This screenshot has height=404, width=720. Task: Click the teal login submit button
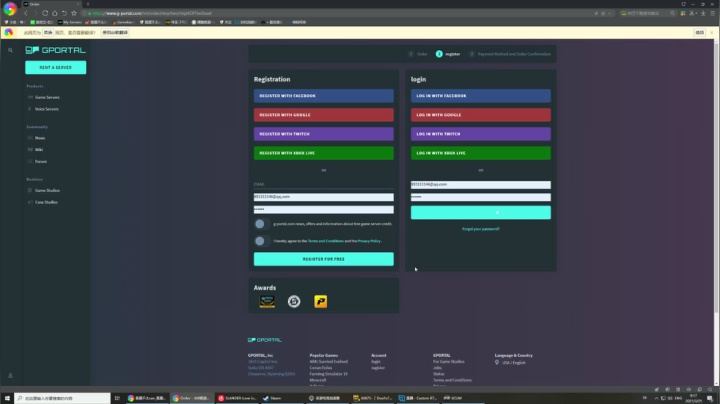[x=481, y=213]
